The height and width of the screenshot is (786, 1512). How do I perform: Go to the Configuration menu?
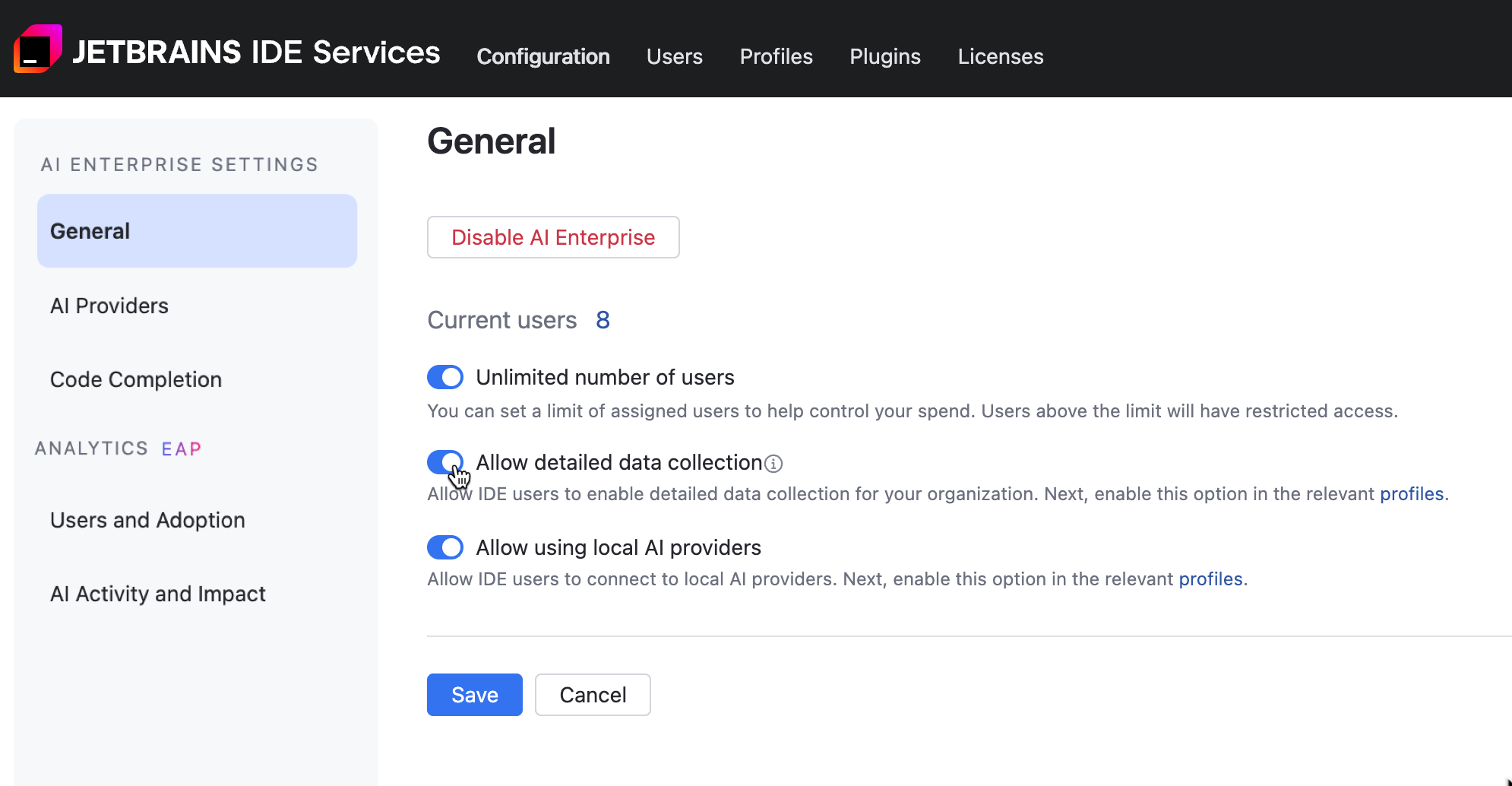(543, 56)
